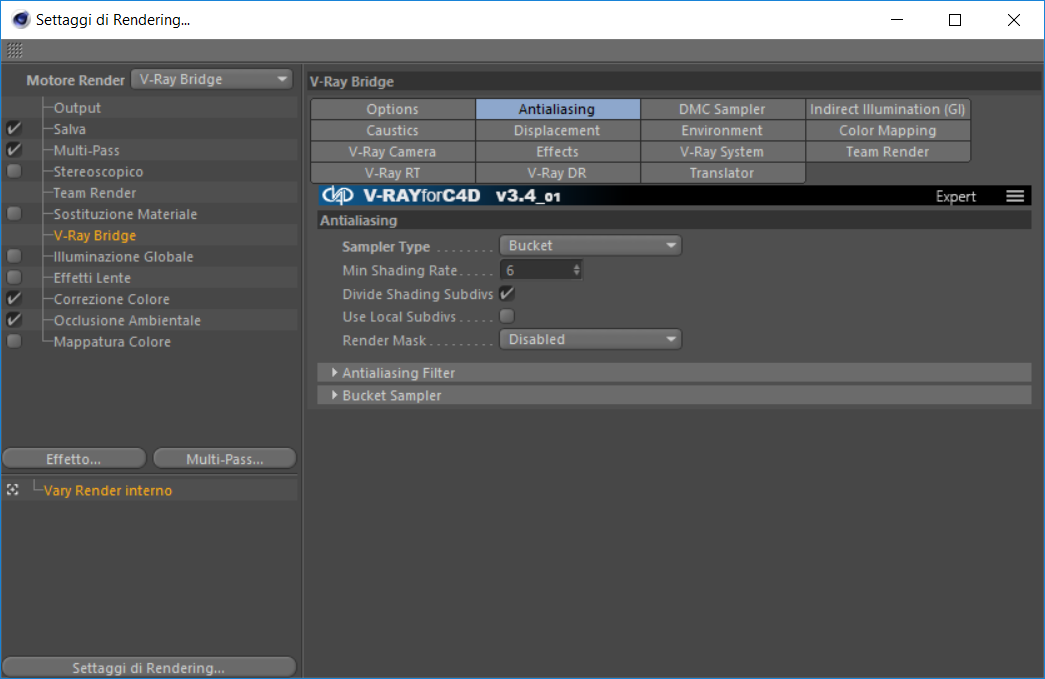
Task: Click the Cinema 4D application icon
Action: click(21, 20)
